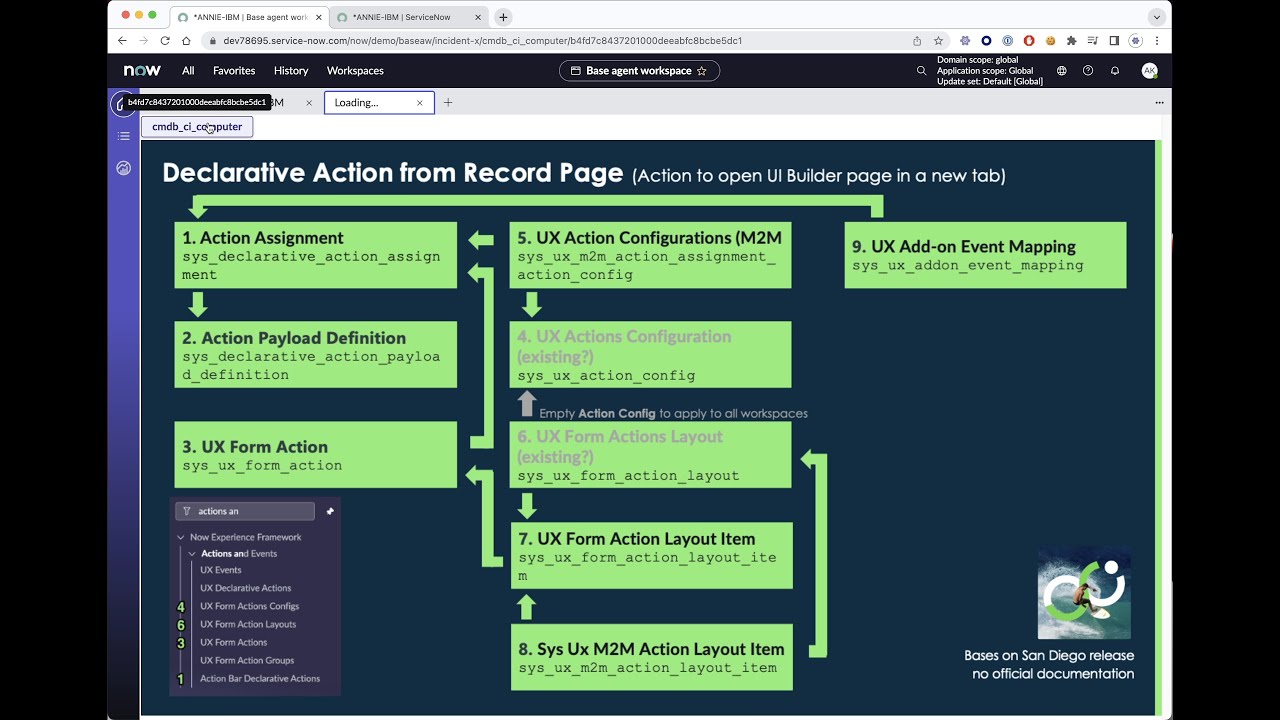Open the ServiceNow help icon
The height and width of the screenshot is (720, 1280).
pos(1088,71)
